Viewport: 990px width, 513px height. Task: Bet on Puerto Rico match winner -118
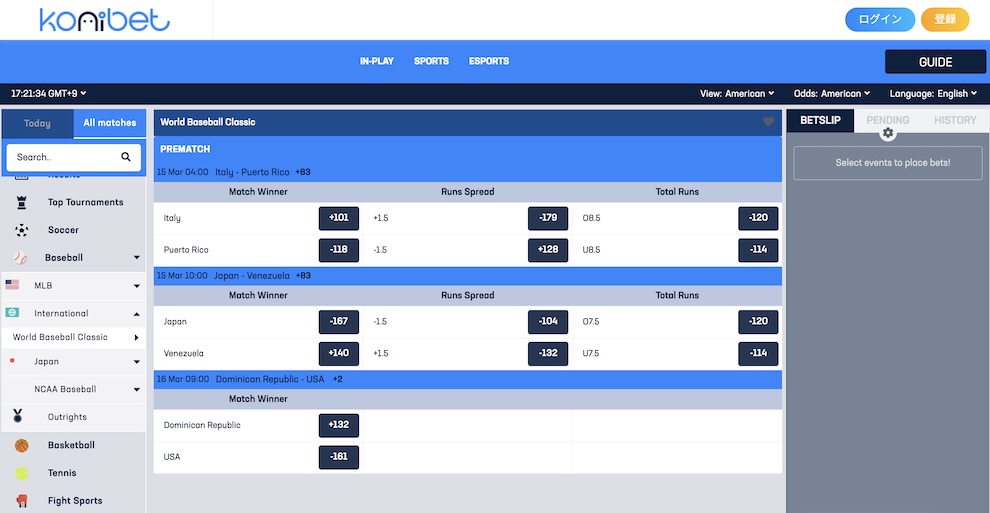pos(338,249)
